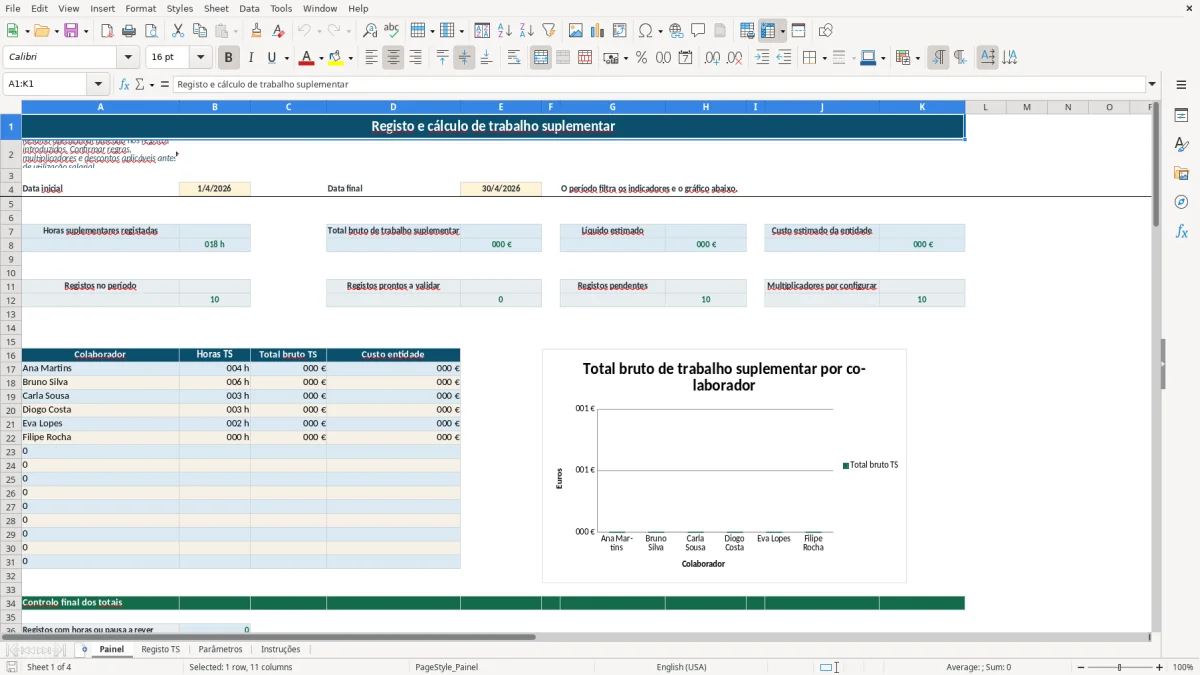Open Find & Replace icon

(x=370, y=31)
